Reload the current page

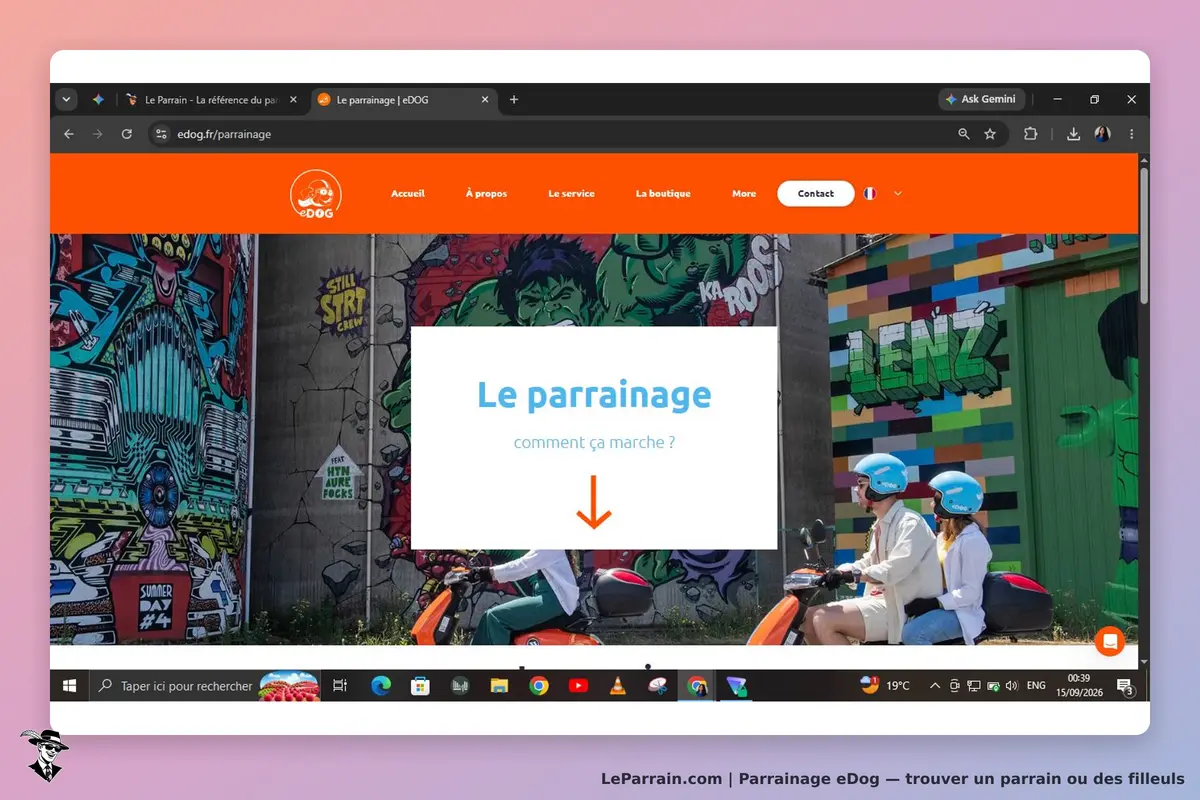click(x=127, y=134)
